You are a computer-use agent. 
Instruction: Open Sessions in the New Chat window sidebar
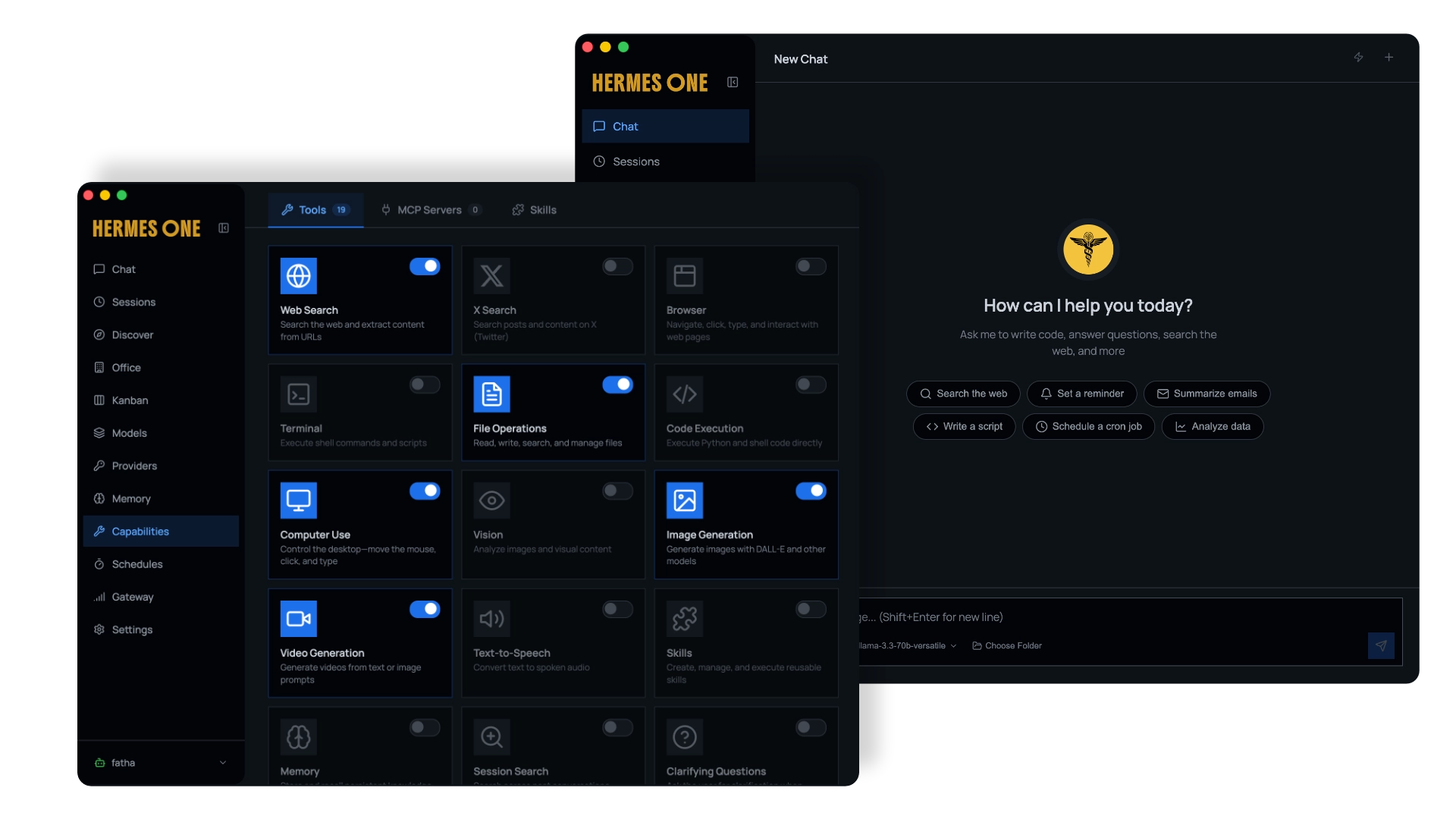[665, 162]
